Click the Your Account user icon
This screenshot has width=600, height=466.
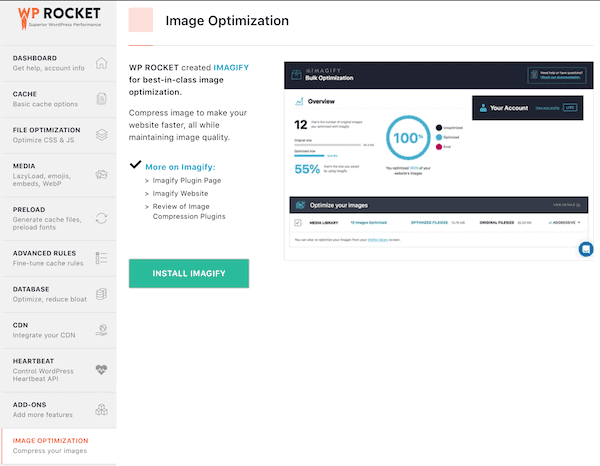pyautogui.click(x=483, y=108)
